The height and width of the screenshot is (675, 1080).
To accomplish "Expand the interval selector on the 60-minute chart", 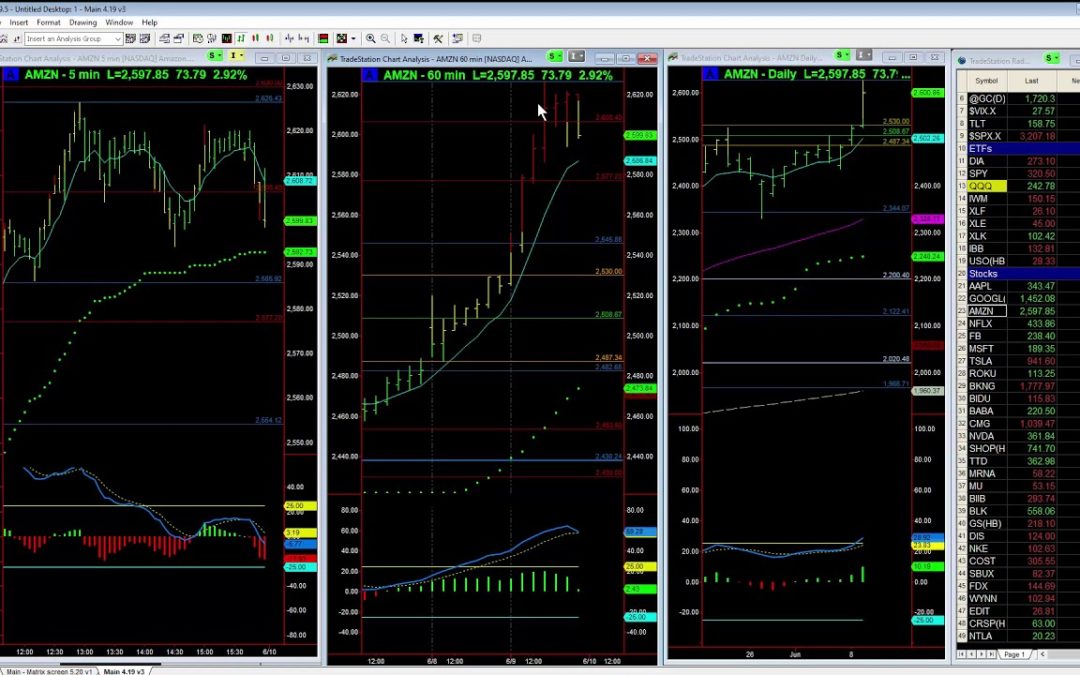I will [x=577, y=57].
